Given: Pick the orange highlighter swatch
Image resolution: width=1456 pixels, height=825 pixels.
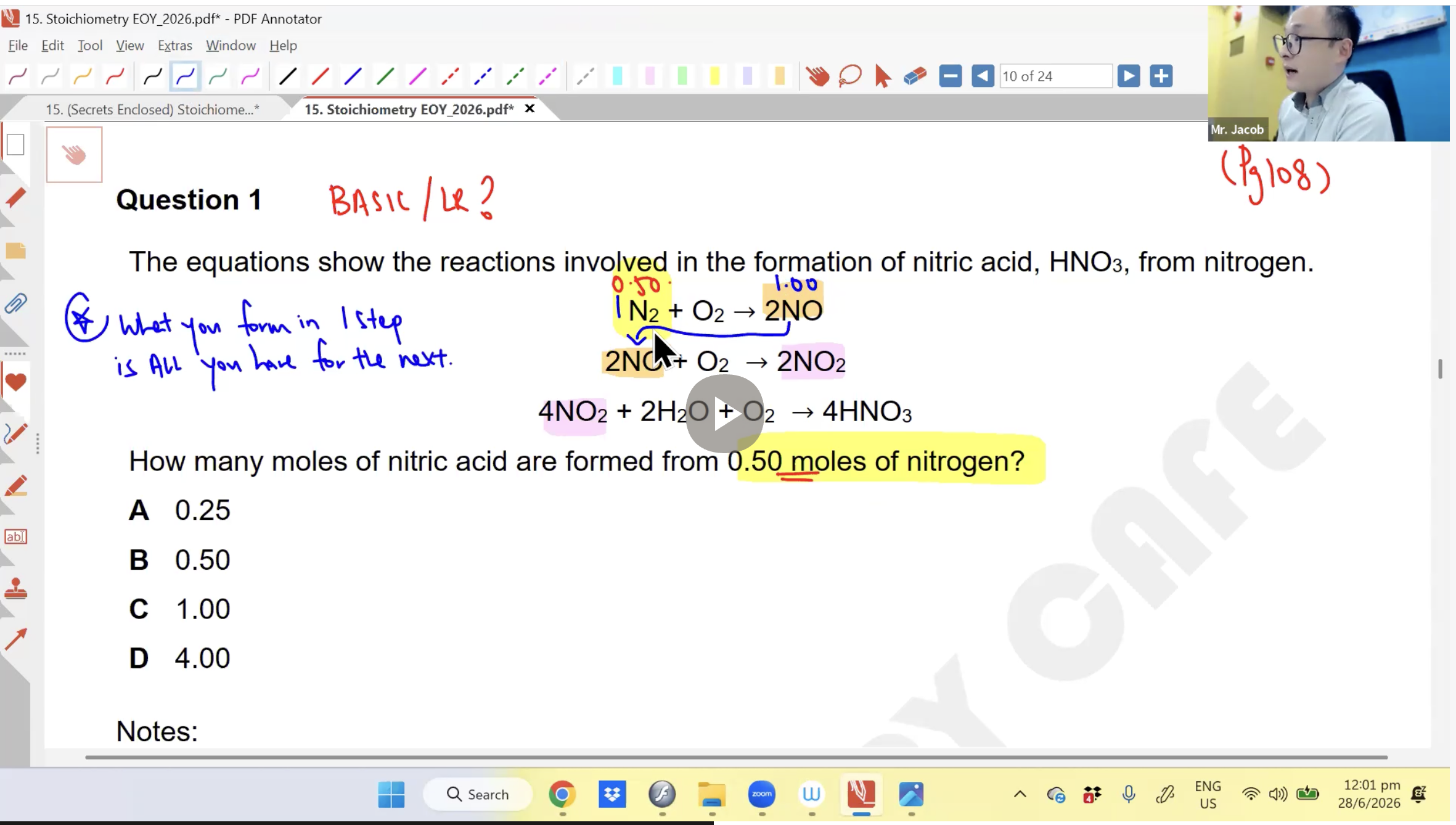Looking at the screenshot, I should (780, 76).
